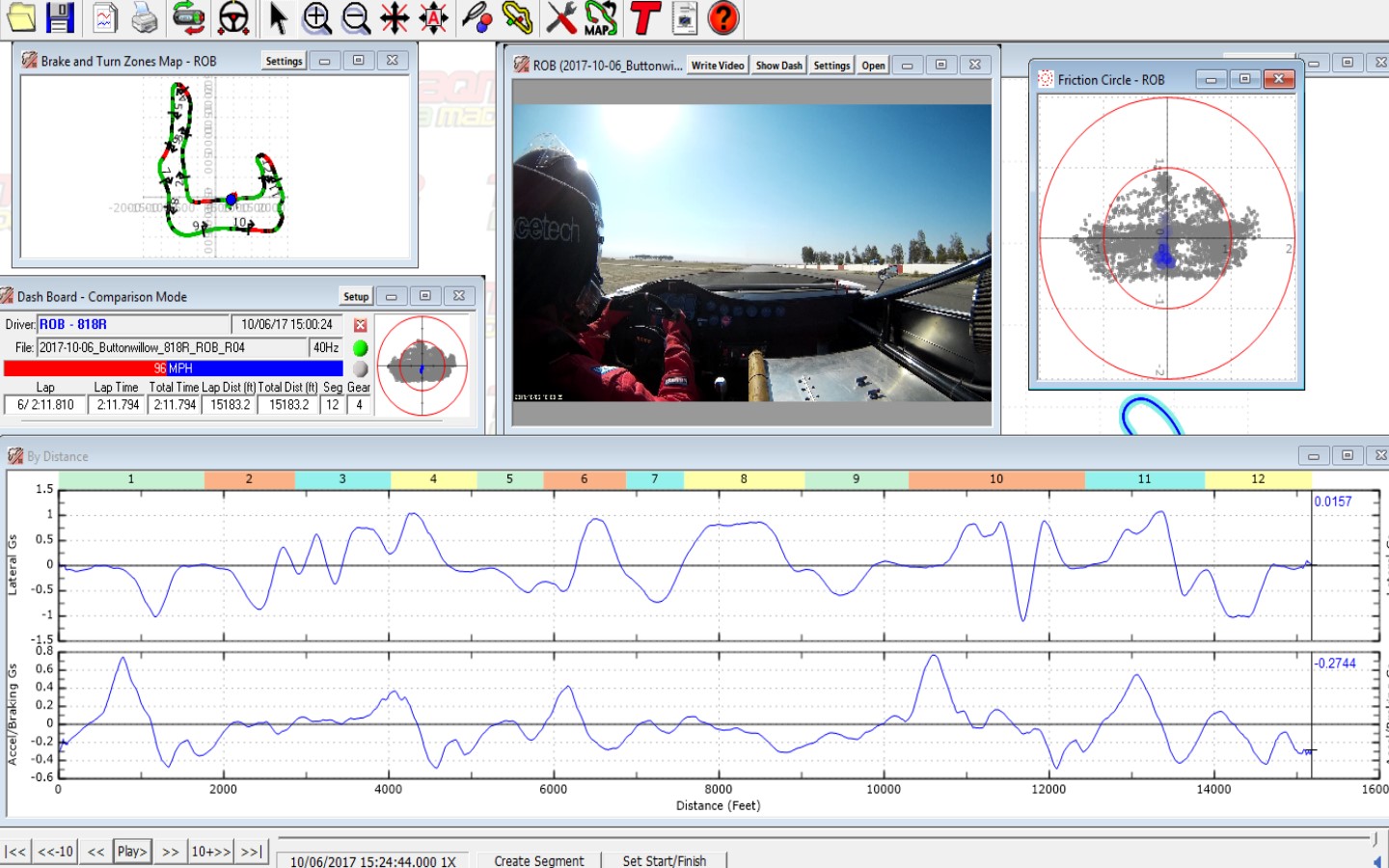This screenshot has height=868, width=1389.
Task: Click the steering wheel icon
Action: tap(233, 17)
